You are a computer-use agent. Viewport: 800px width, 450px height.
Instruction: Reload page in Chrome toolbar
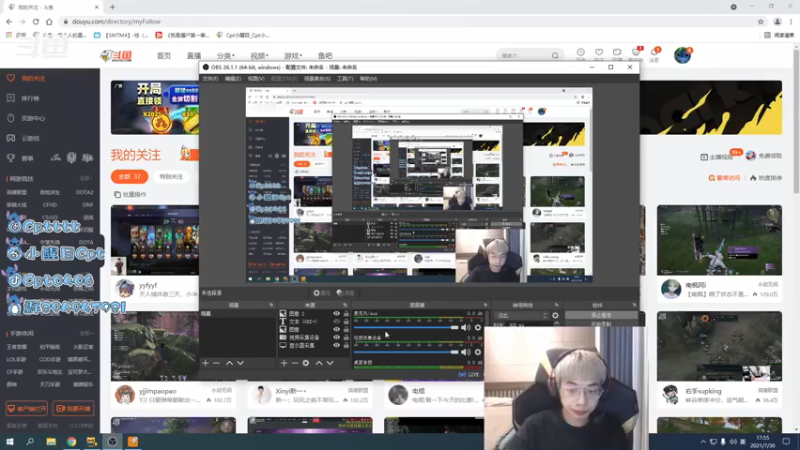(36, 21)
